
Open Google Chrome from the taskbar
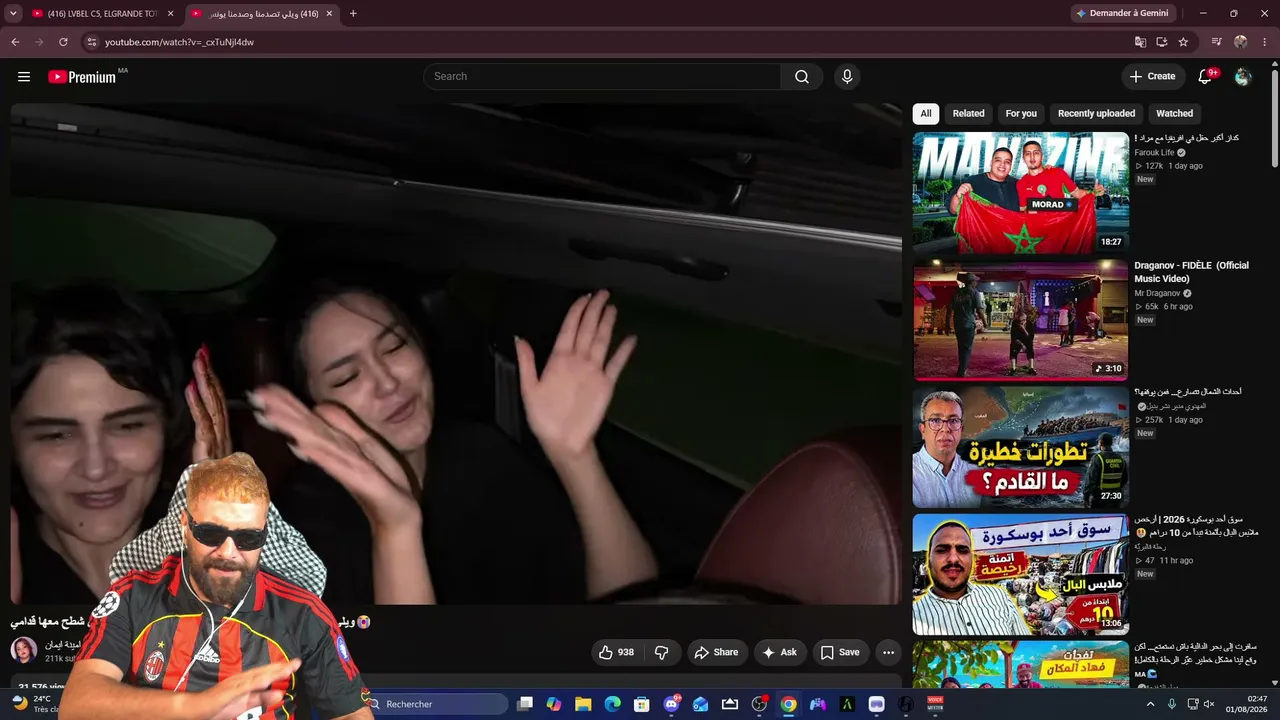tap(788, 704)
